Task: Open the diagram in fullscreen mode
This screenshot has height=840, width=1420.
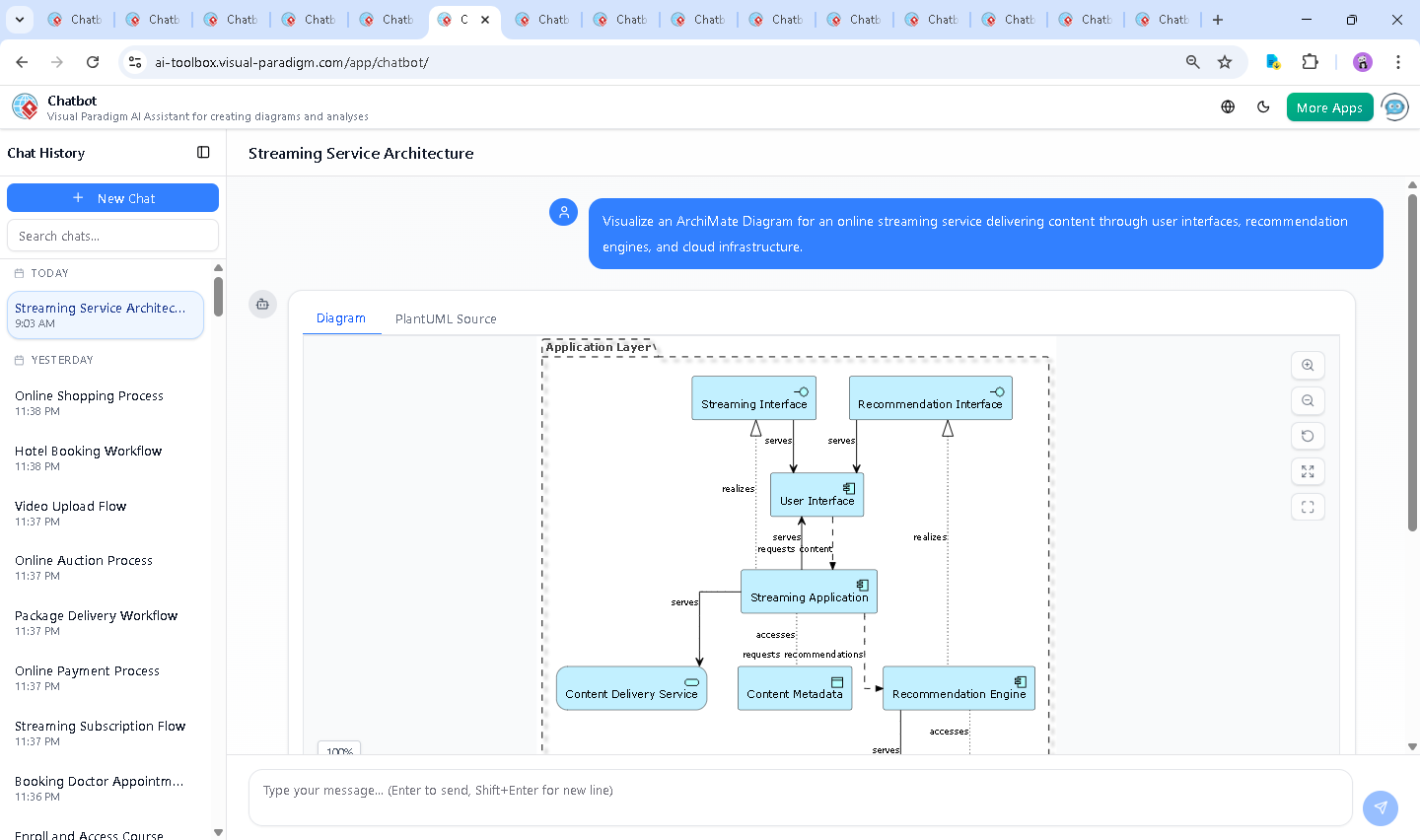Action: pyautogui.click(x=1308, y=507)
